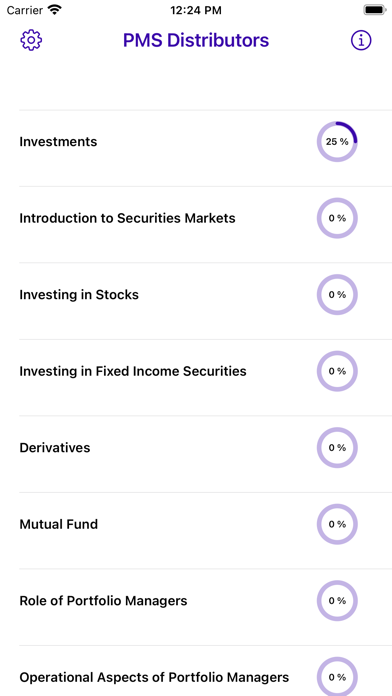Image resolution: width=392 pixels, height=696 pixels.
Task: Tap progress ring for Role of Portfolio Managers
Action: 337,601
